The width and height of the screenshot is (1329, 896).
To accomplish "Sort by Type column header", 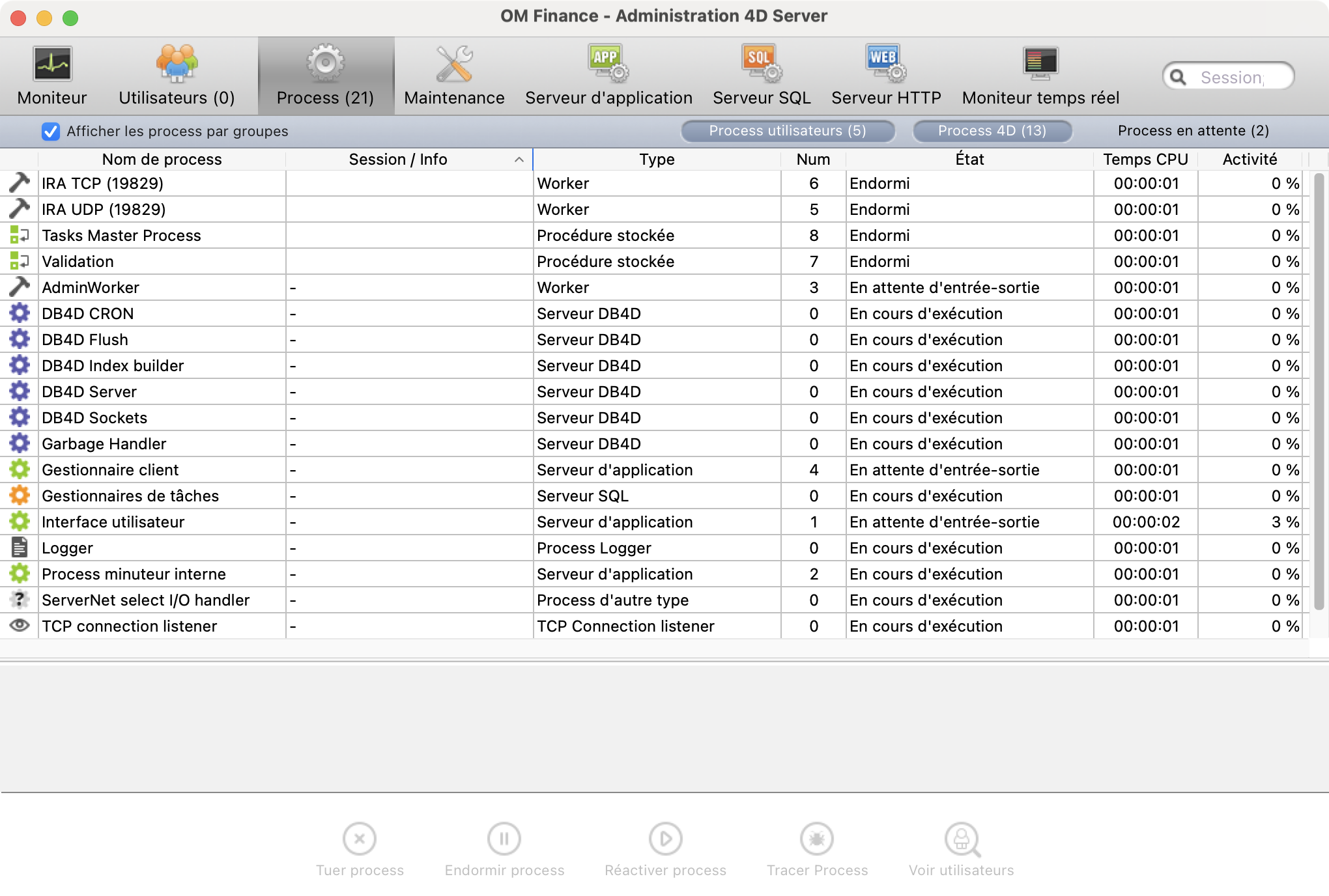I will coord(657,160).
